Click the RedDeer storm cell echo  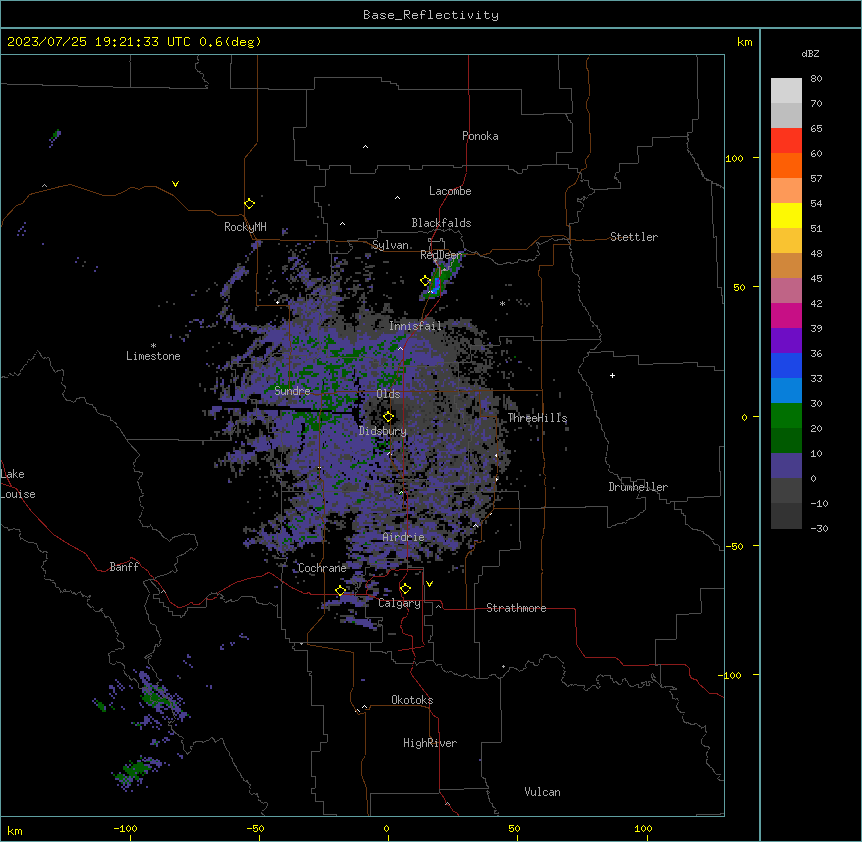coord(440,278)
